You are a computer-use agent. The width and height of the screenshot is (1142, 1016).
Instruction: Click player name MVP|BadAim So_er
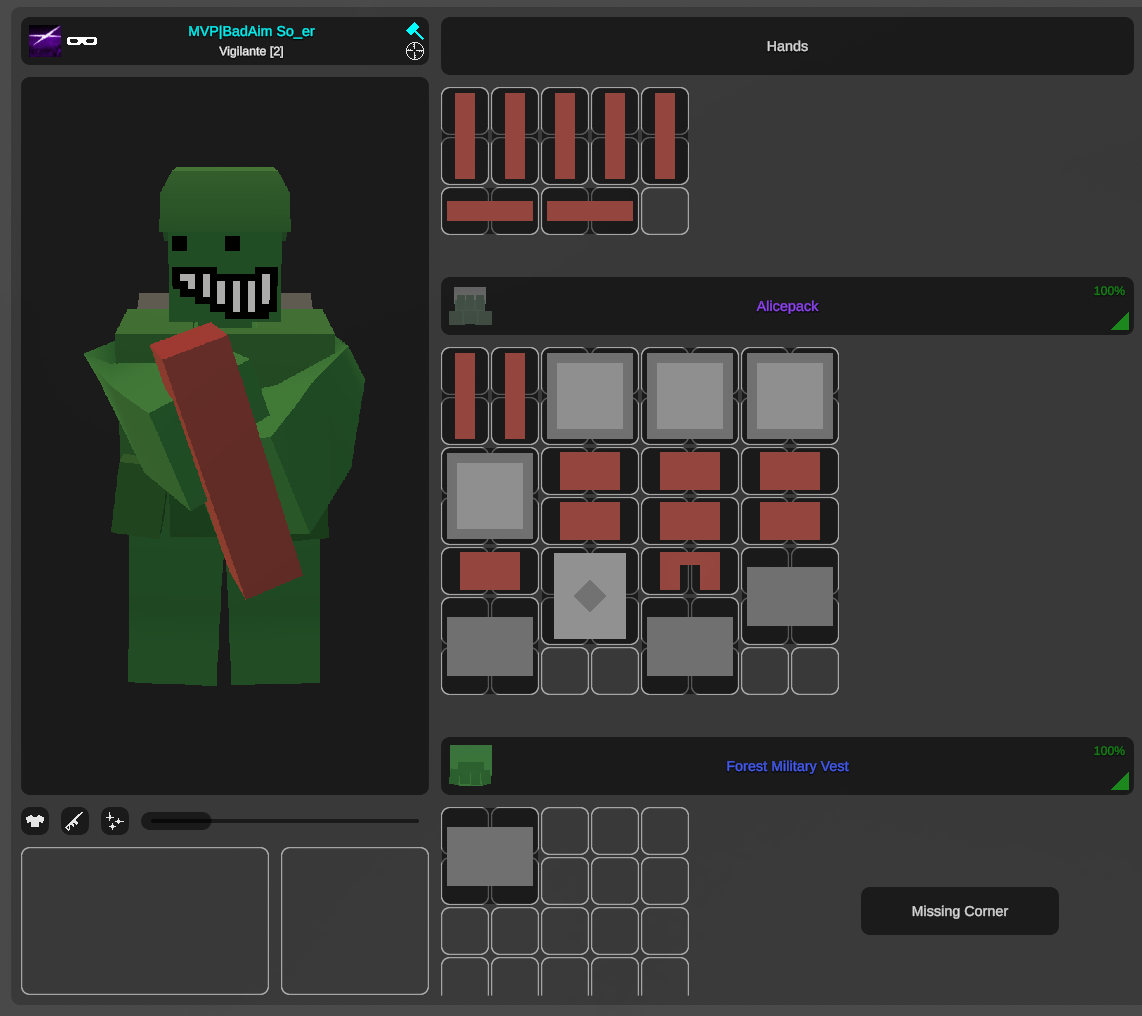tap(251, 31)
